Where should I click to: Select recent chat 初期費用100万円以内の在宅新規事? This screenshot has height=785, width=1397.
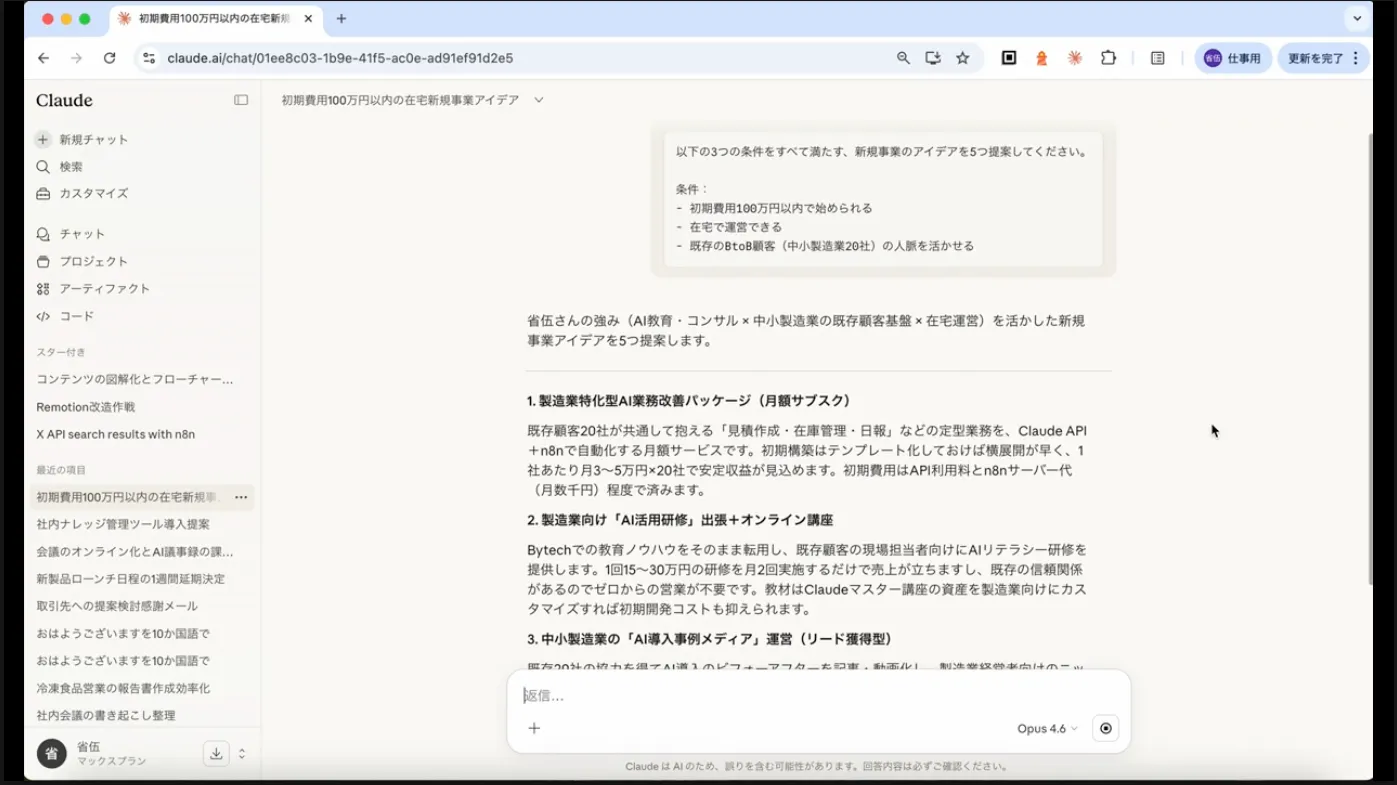(x=130, y=497)
